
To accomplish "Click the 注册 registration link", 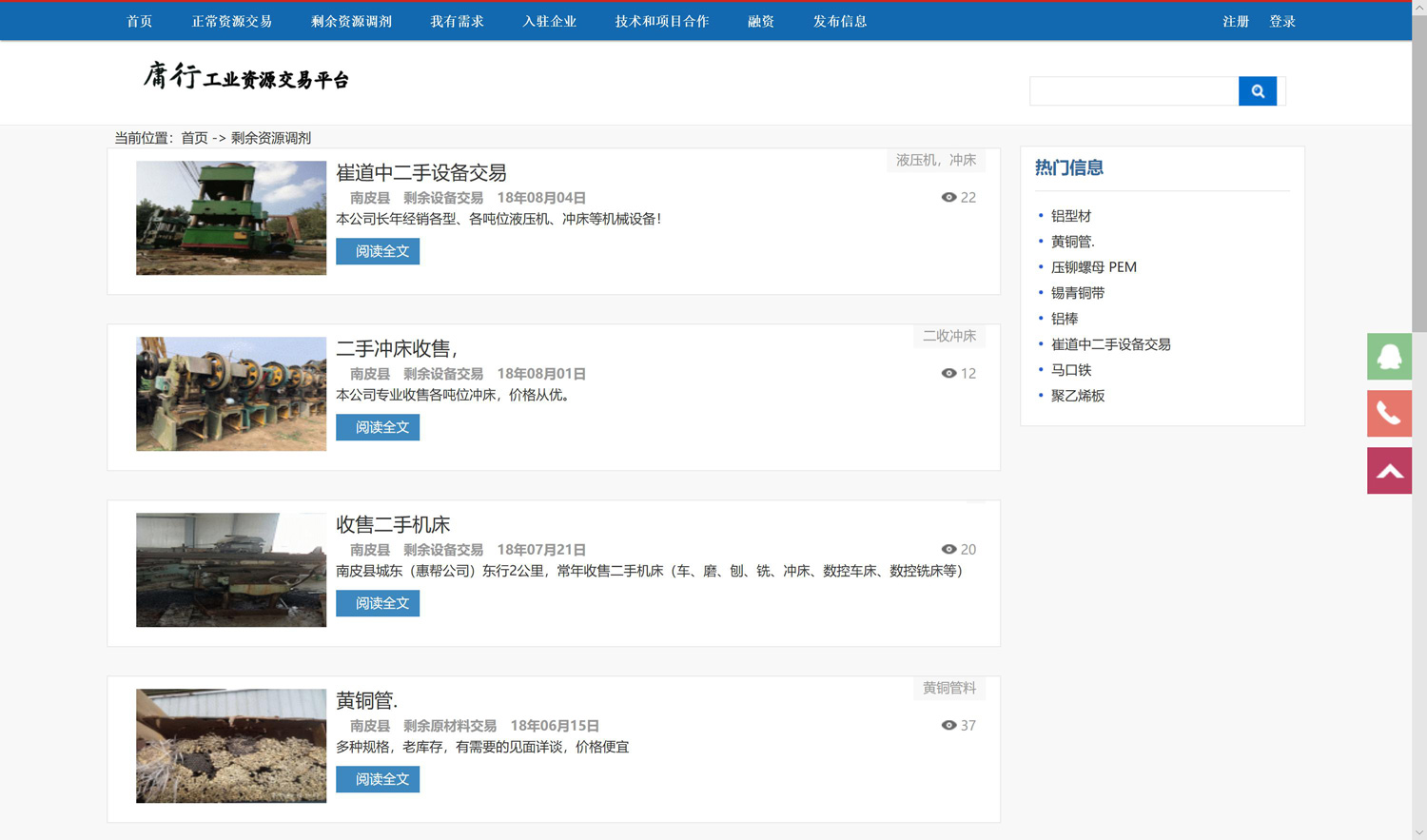I will [x=1235, y=21].
